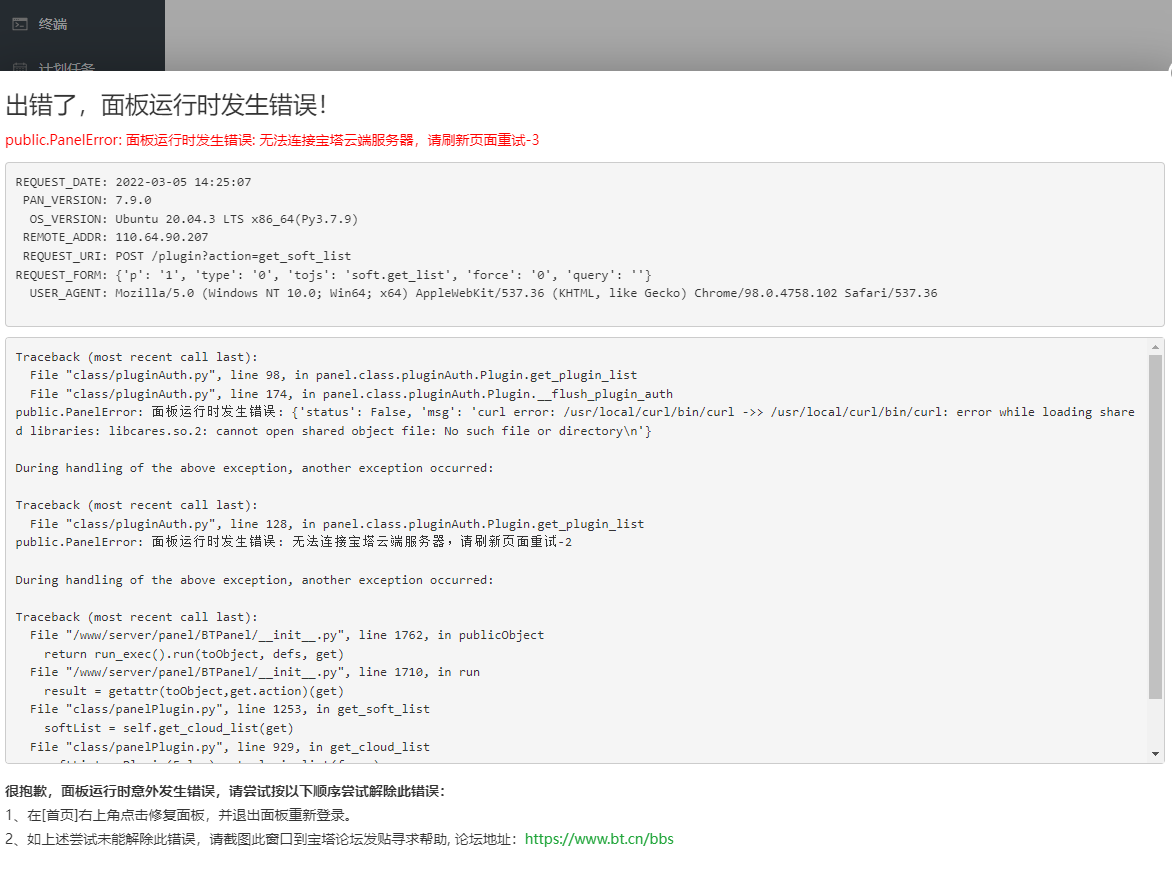This screenshot has width=1172, height=876.
Task: Click the terminal icon beside 终端
Action: (x=20, y=24)
